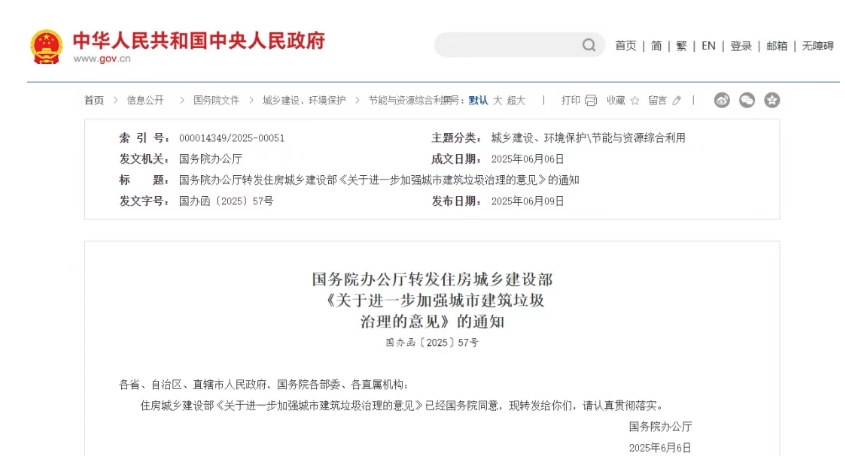
Task: Click the favorite star outline icon
Action: (x=635, y=100)
